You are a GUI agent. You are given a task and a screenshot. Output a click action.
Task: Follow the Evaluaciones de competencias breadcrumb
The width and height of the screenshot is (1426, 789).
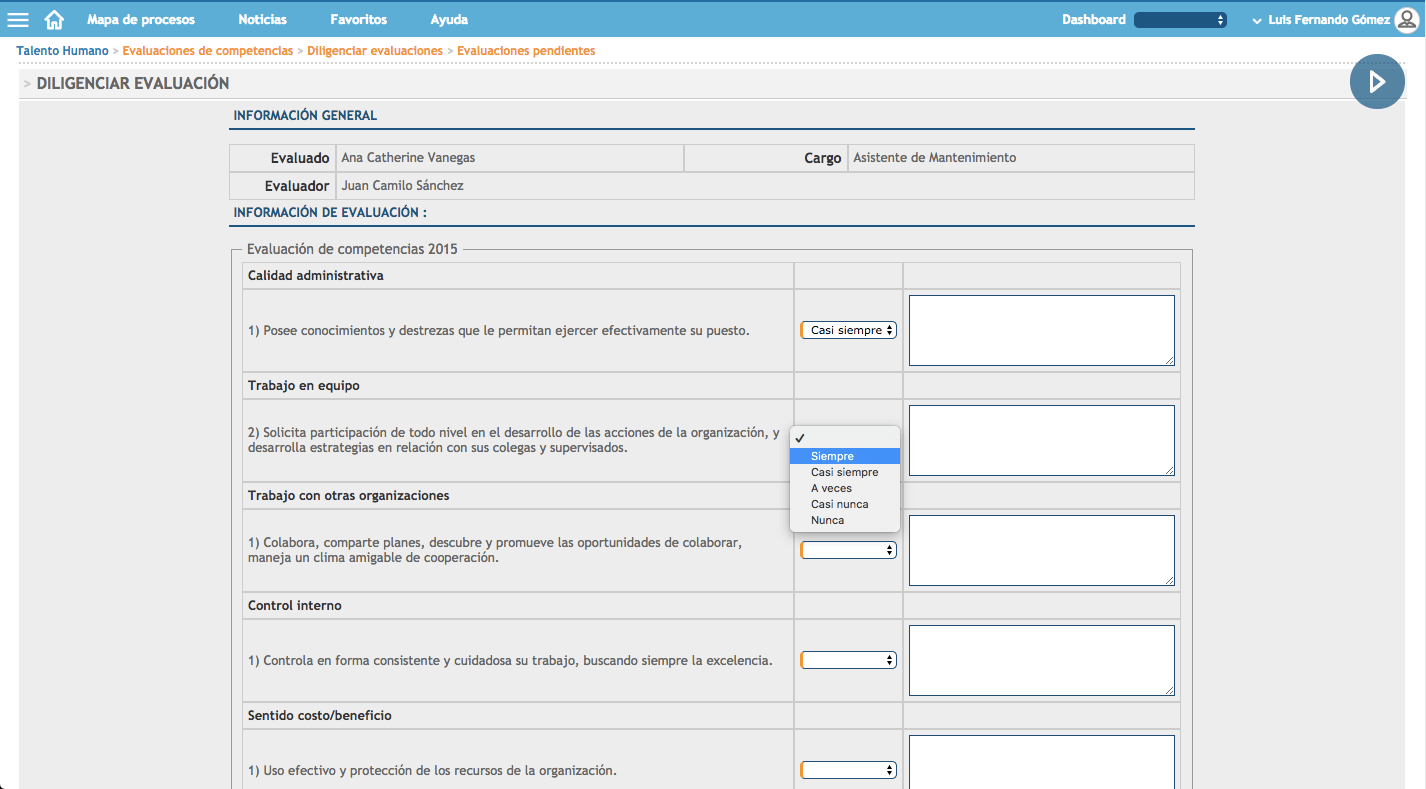click(x=208, y=50)
